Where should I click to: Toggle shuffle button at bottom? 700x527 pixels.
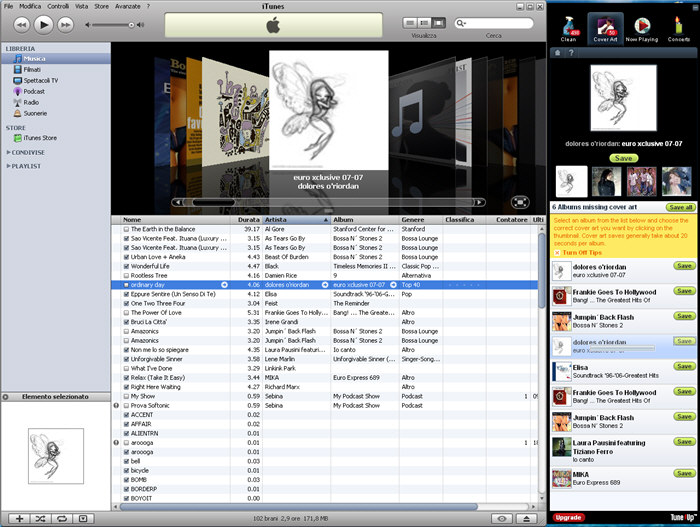pos(41,519)
